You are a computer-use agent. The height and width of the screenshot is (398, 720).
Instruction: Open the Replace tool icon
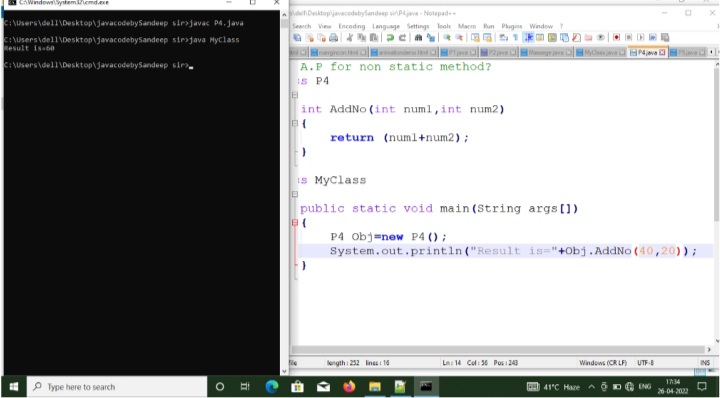(x=431, y=38)
